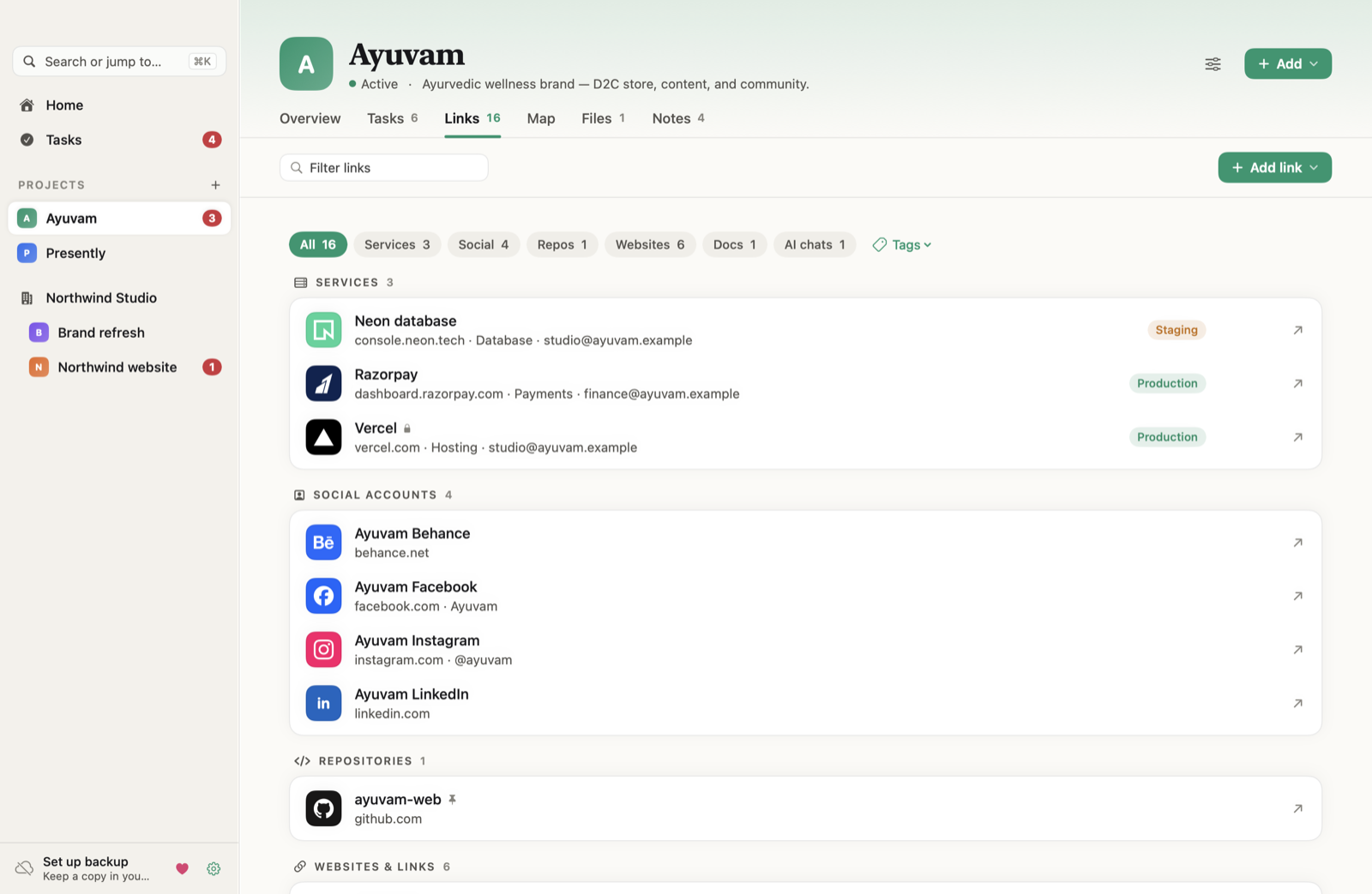Filter links by AI chats chip
This screenshot has height=894, width=1372.
pos(815,244)
